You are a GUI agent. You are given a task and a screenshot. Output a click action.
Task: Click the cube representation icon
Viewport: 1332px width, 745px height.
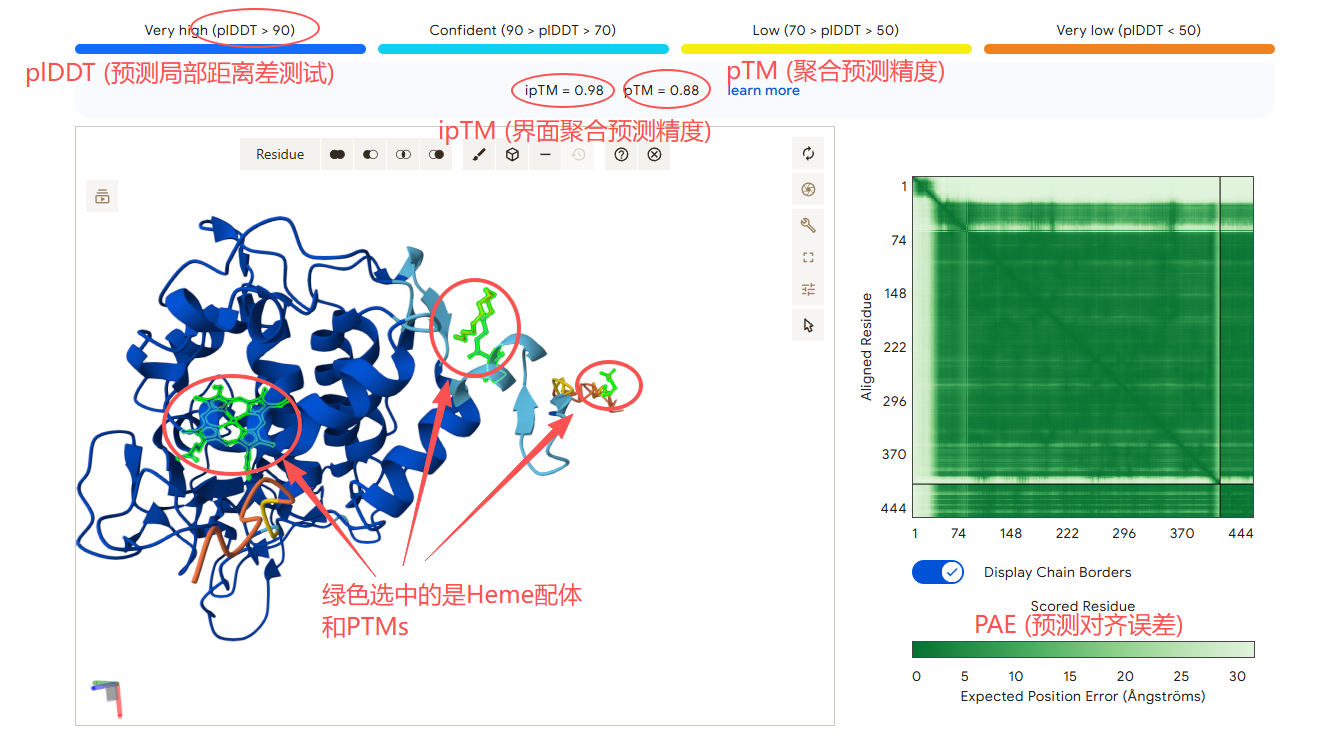pos(512,155)
